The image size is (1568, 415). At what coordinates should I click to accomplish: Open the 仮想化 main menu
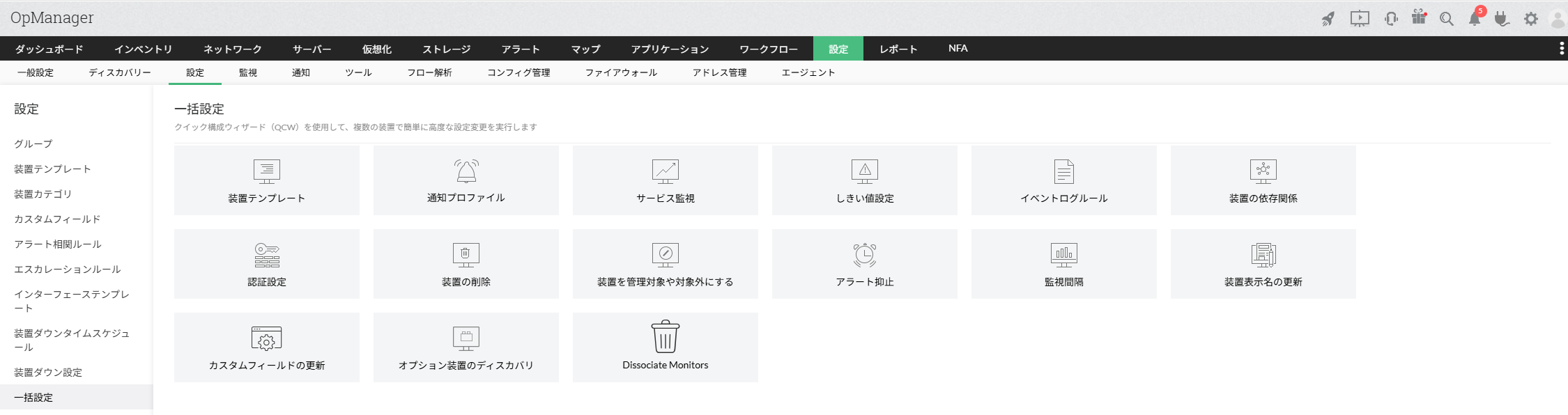click(377, 49)
